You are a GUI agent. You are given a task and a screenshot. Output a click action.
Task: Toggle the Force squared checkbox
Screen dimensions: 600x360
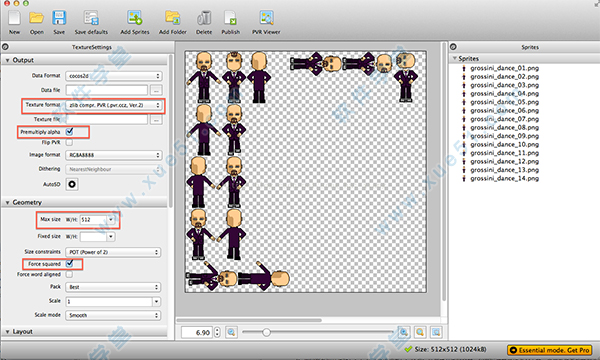[x=69, y=264]
